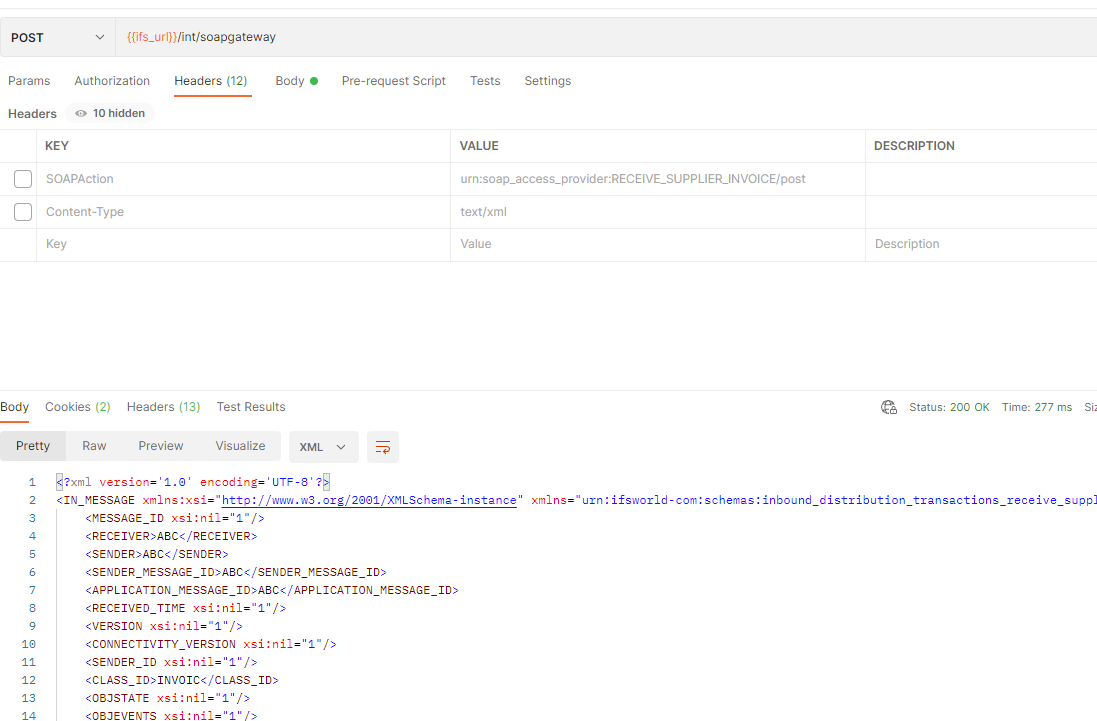1097x721 pixels.
Task: Select the Preview view mode
Action: [161, 446]
